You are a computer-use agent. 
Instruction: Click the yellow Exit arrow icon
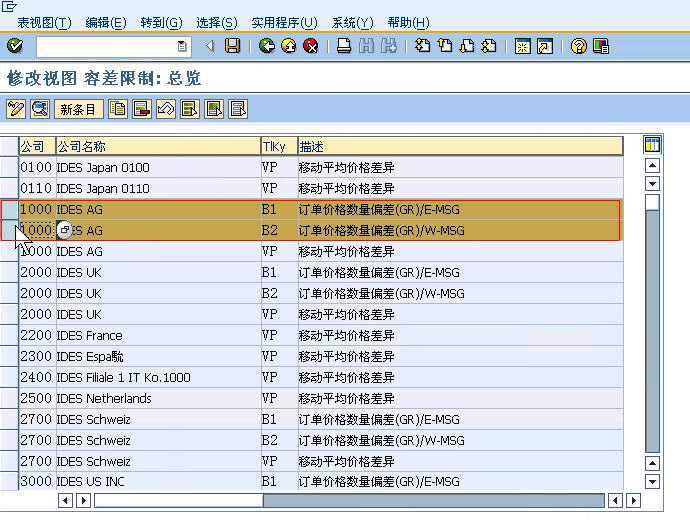click(289, 46)
